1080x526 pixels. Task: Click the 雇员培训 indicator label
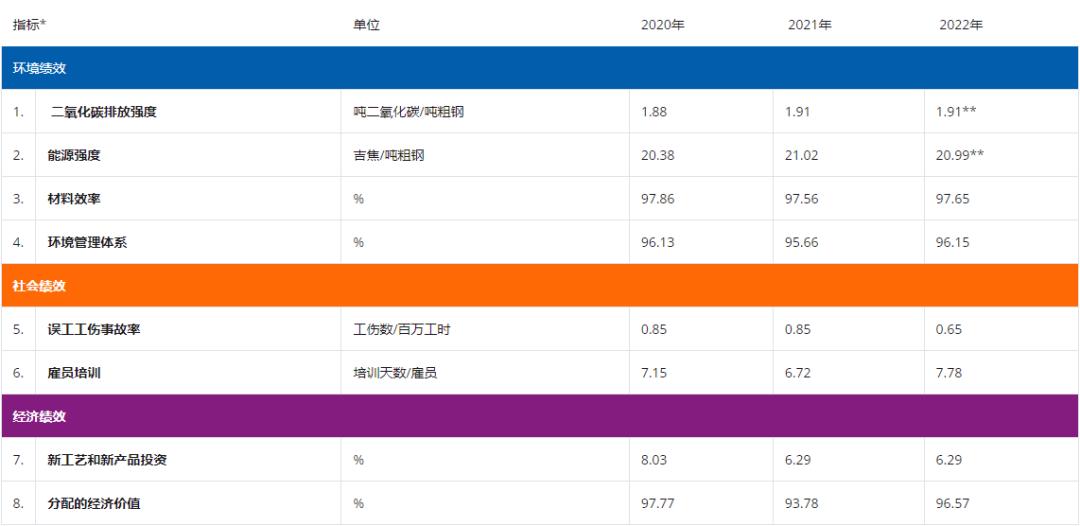(74, 373)
